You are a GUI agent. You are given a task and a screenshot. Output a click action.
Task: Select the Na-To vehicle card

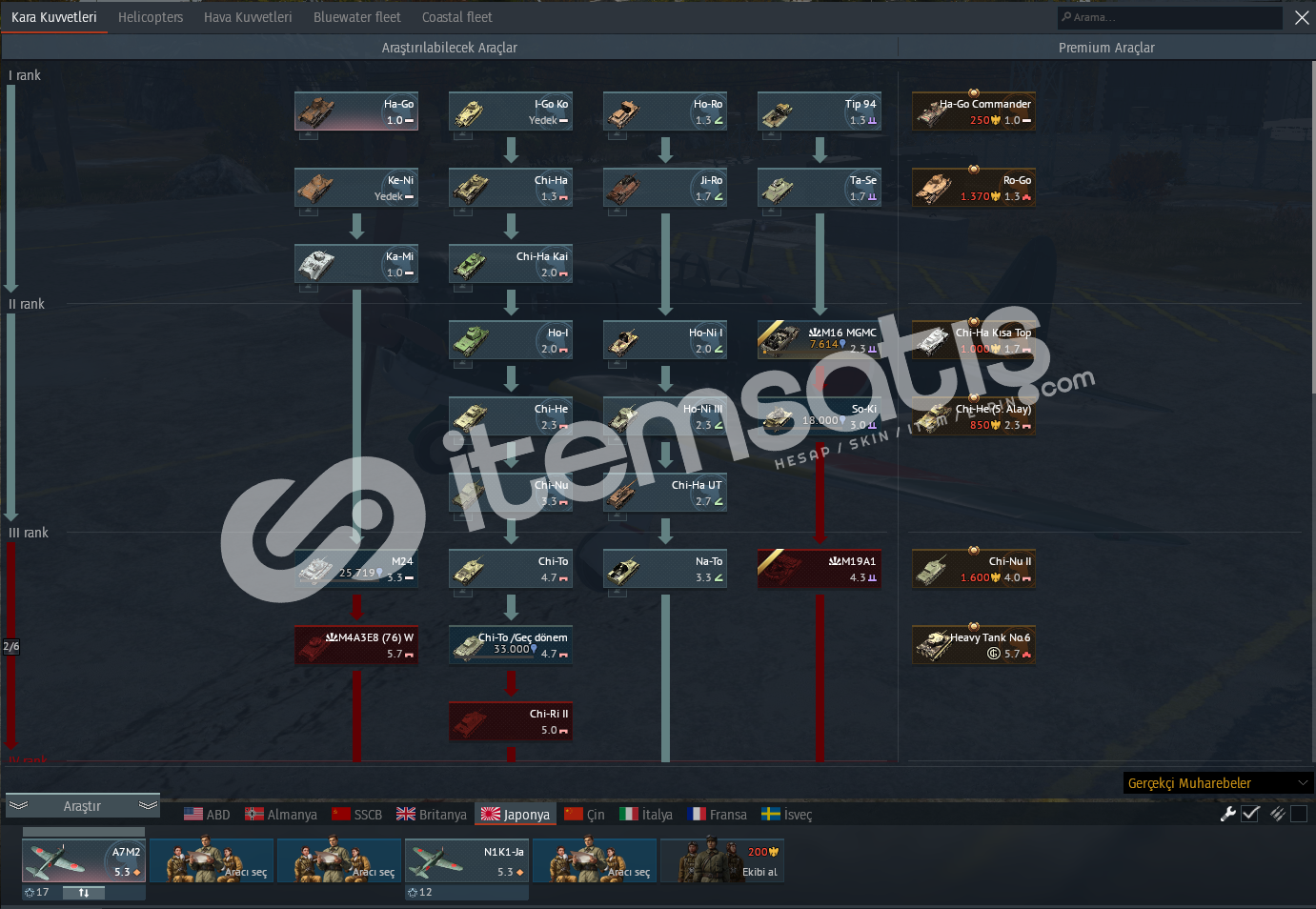click(x=665, y=569)
